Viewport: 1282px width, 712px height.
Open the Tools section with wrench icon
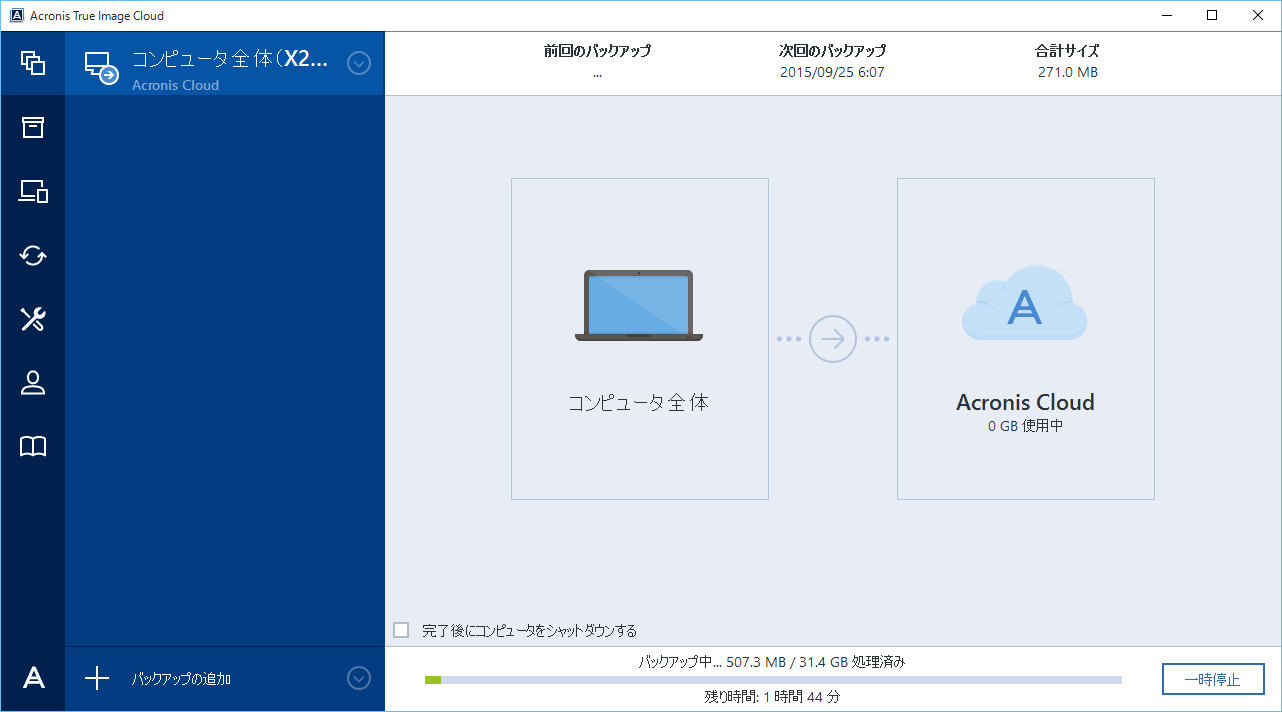pos(33,319)
